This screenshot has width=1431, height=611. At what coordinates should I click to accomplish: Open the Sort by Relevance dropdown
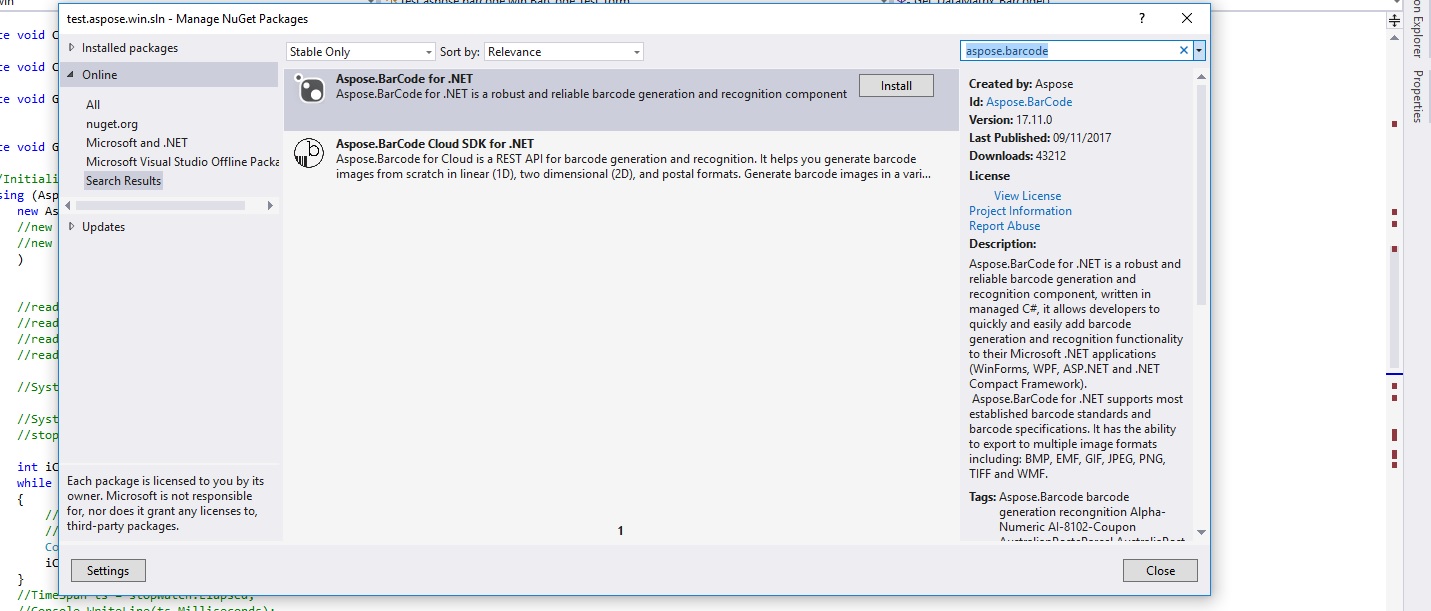coord(564,52)
